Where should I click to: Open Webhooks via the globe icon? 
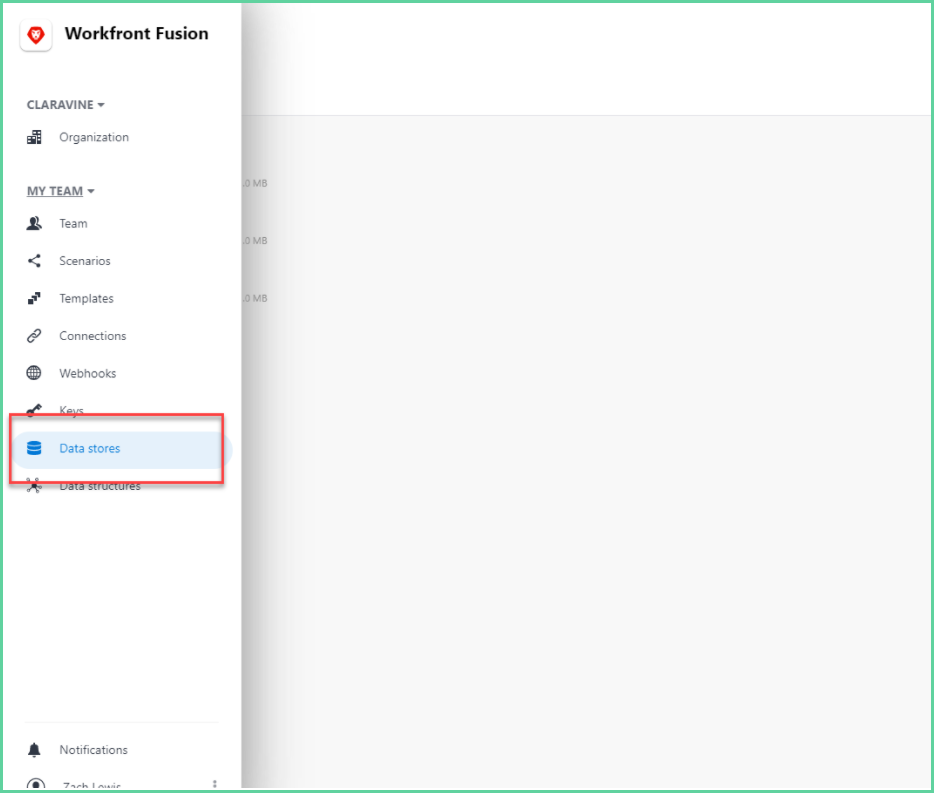click(34, 373)
